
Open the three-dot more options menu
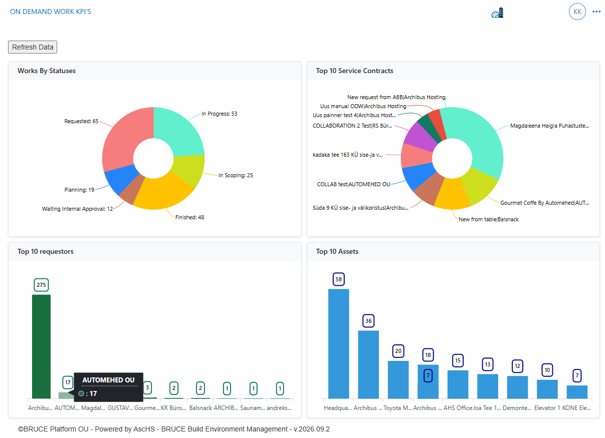596,12
